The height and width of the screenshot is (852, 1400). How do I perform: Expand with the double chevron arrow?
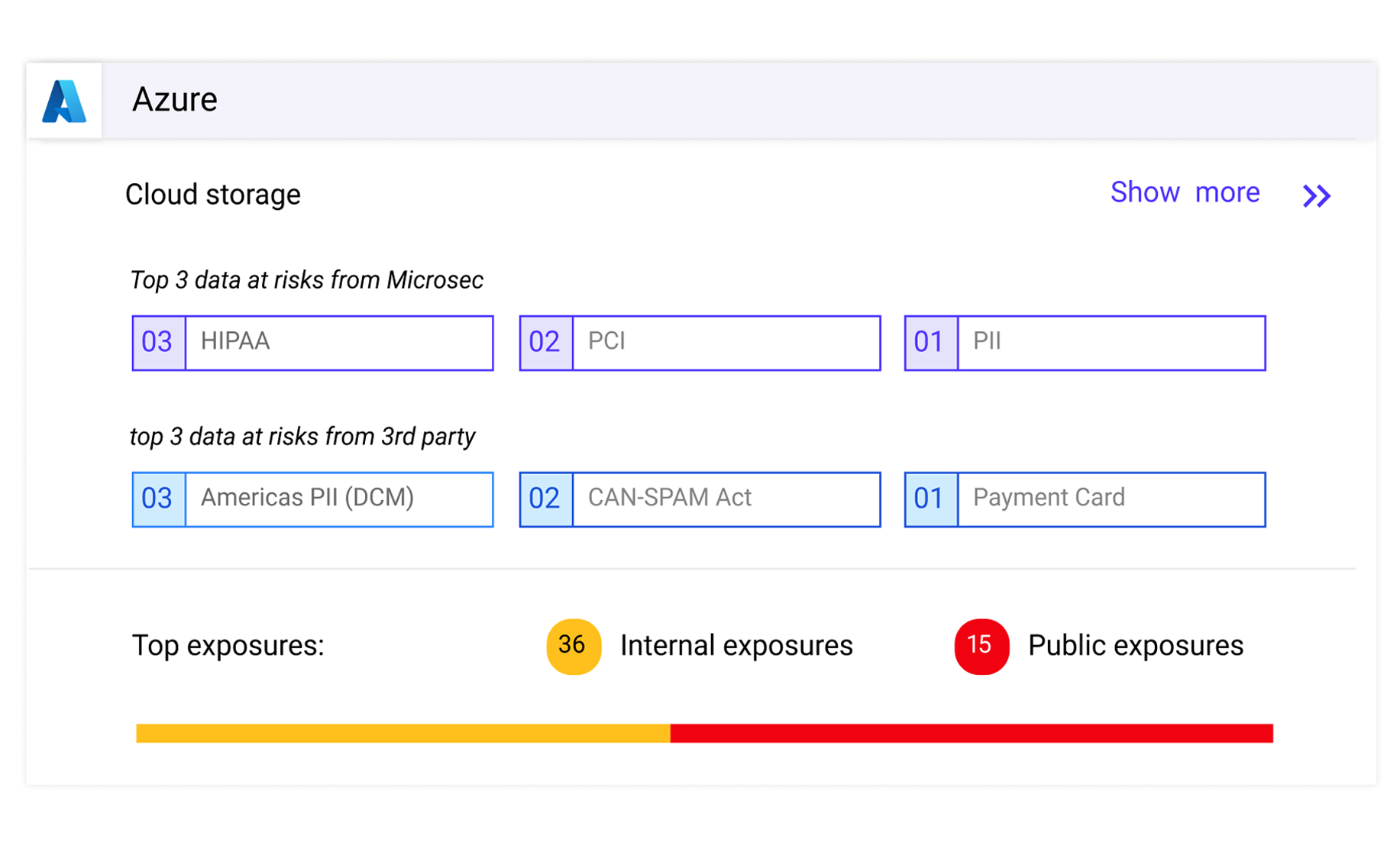coord(1317,195)
